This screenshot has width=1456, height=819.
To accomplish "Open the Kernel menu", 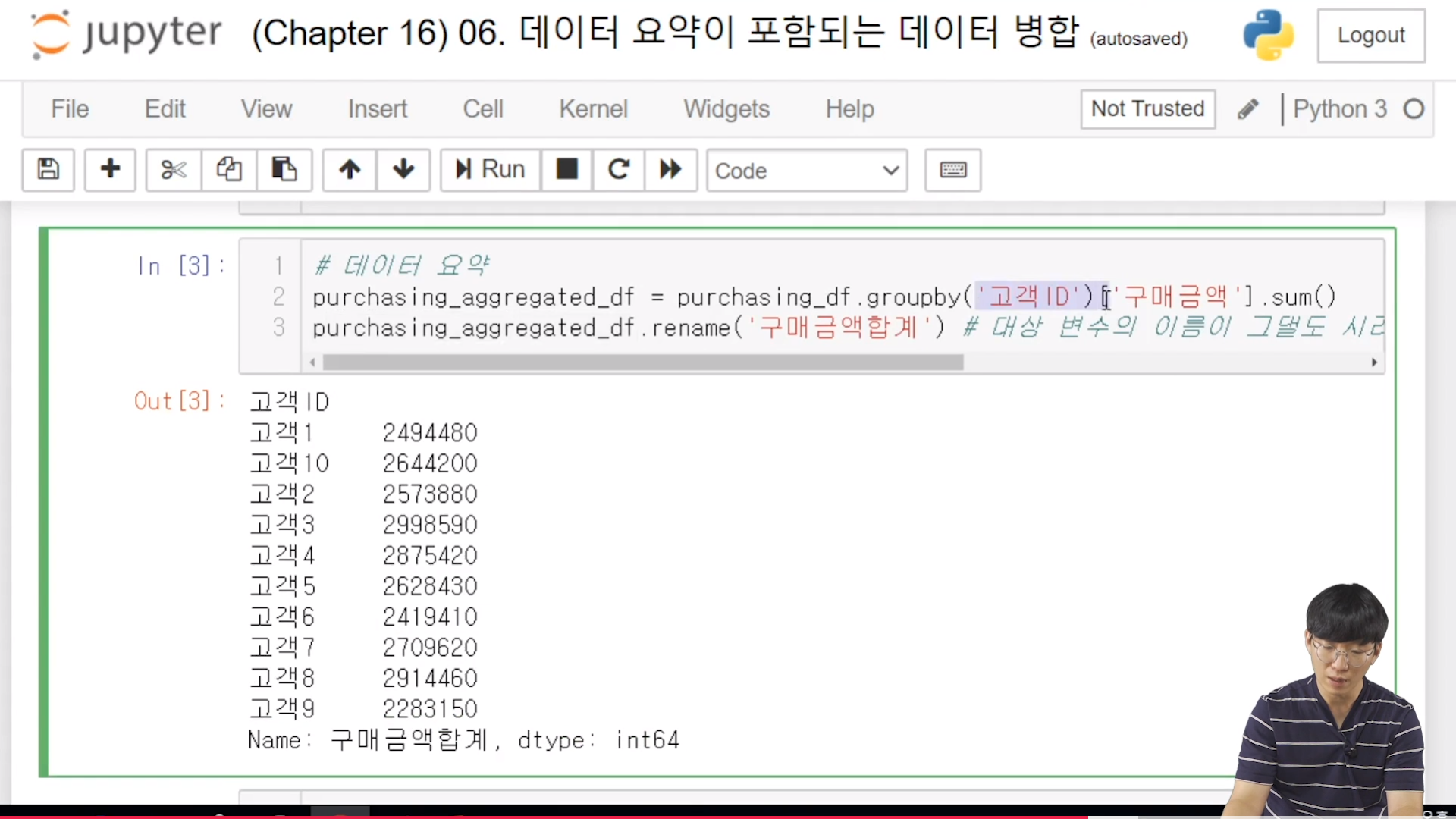I will pos(593,109).
